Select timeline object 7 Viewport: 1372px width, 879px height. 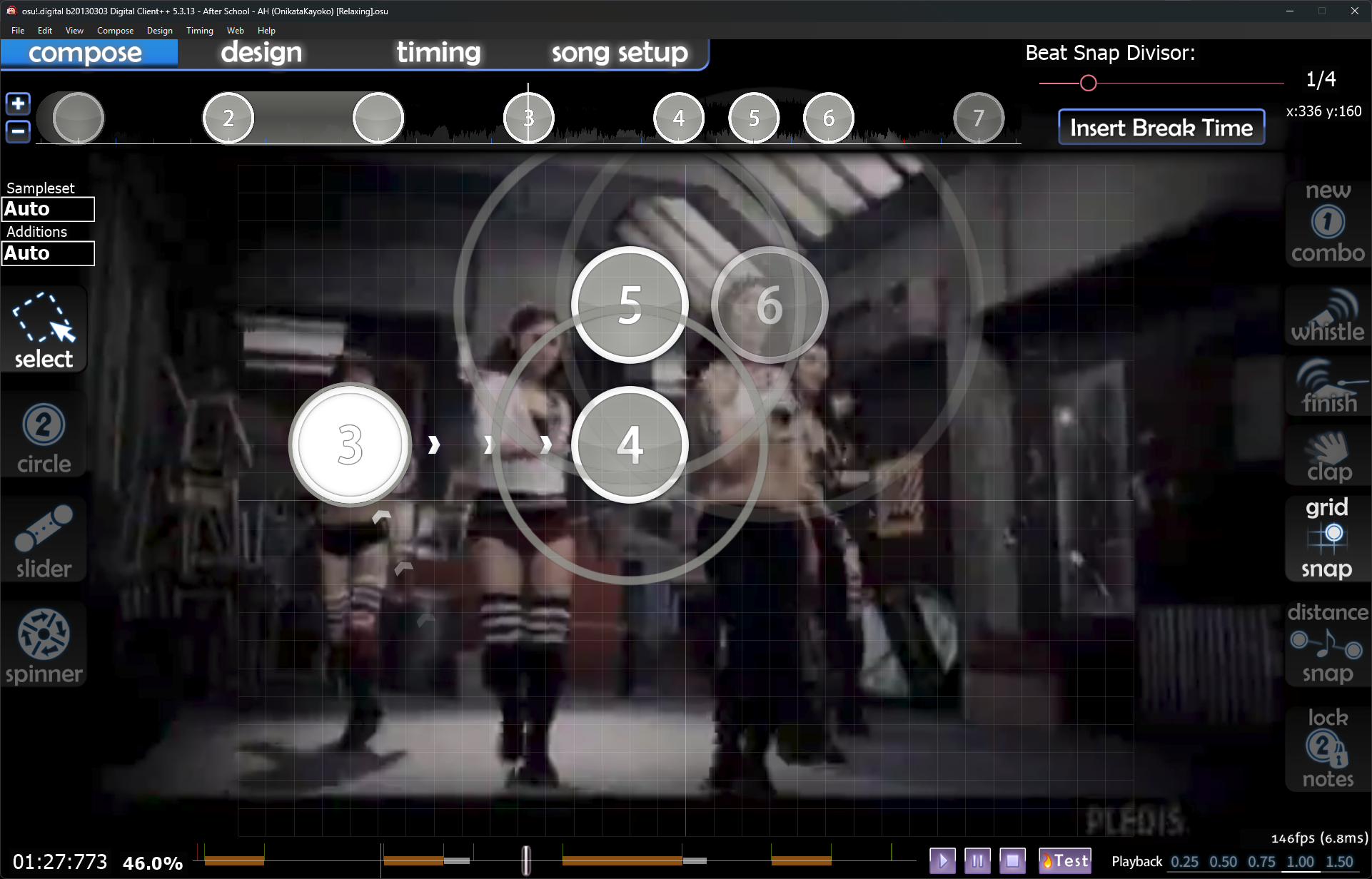979,118
